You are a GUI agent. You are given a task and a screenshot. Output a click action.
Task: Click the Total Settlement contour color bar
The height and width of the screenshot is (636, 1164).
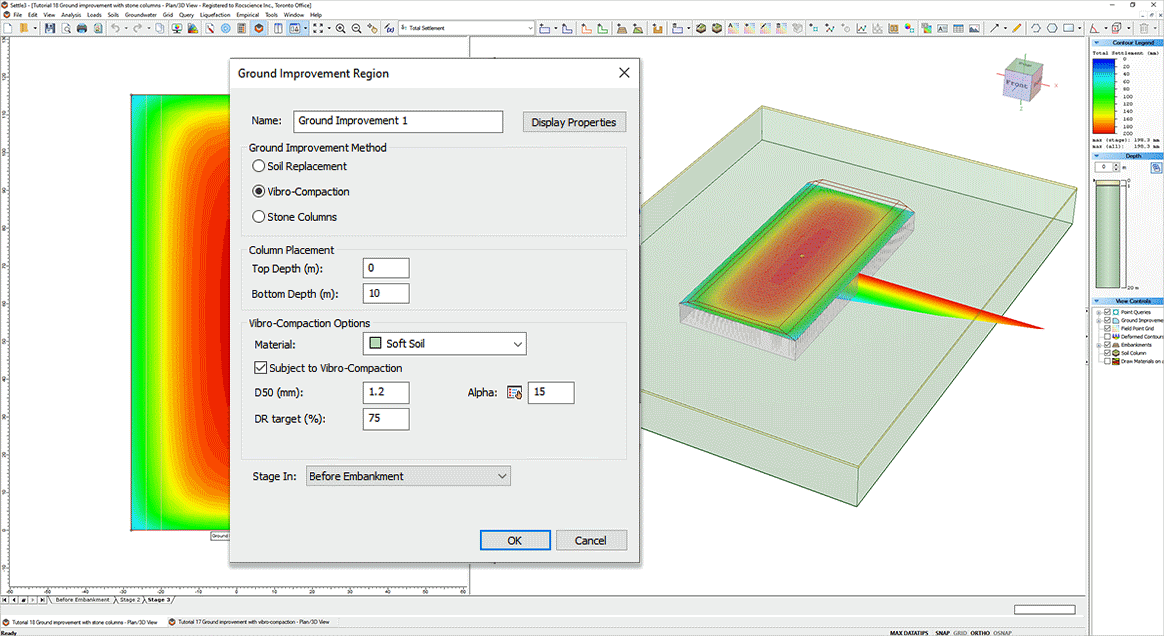(1103, 96)
